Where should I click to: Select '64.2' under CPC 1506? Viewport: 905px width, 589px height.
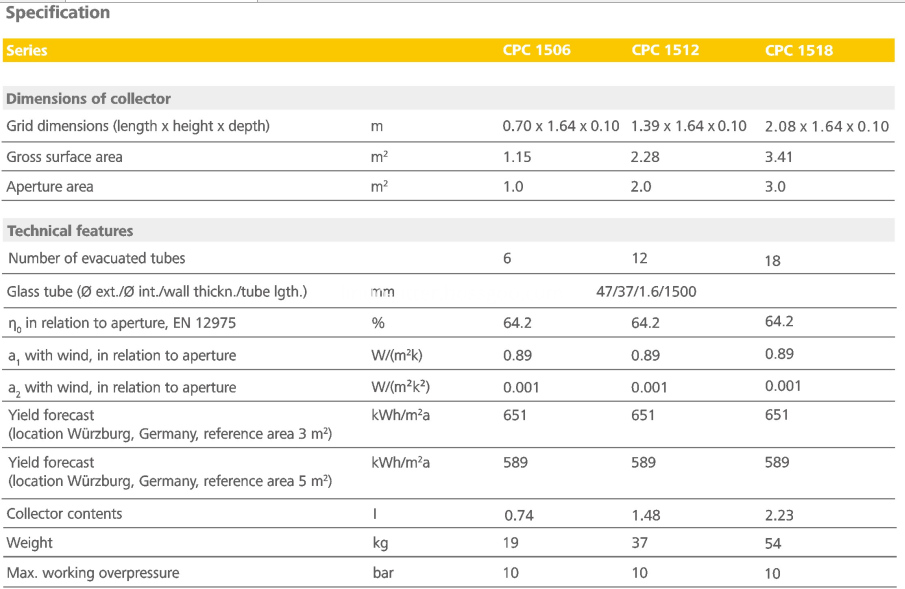tap(517, 323)
